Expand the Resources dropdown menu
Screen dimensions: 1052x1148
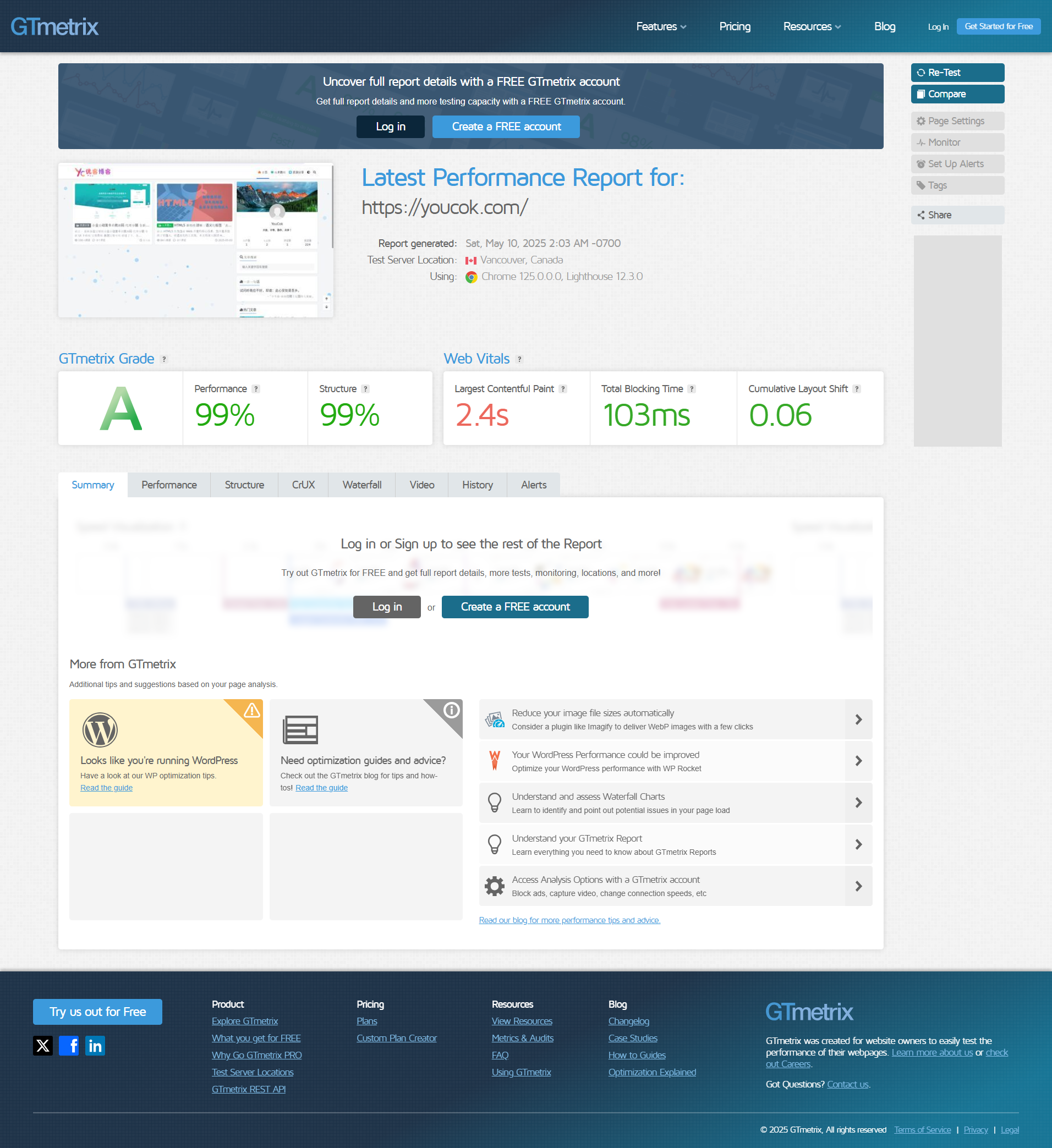coord(812,26)
